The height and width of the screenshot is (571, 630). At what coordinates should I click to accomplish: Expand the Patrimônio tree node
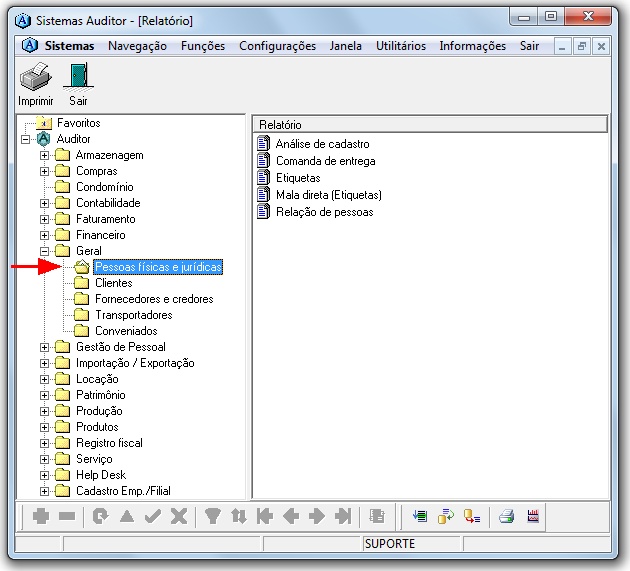coord(45,395)
